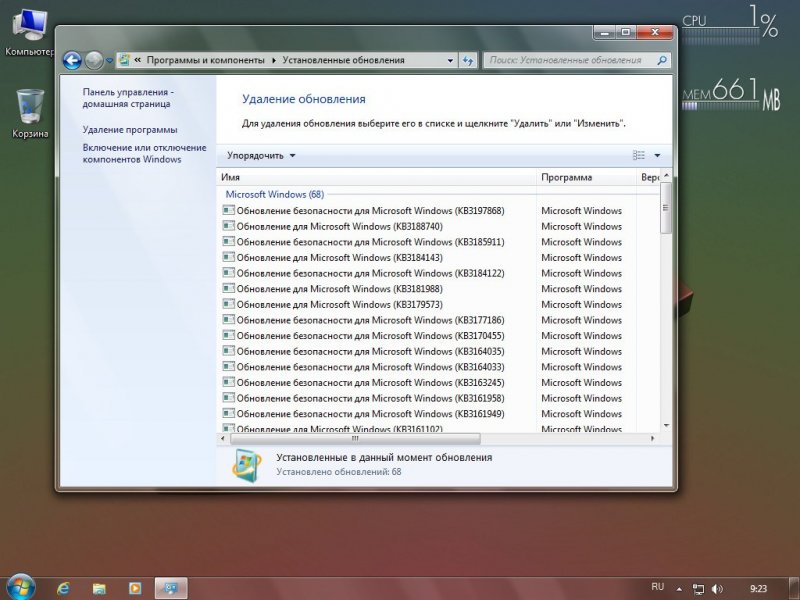Image resolution: width=800 pixels, height=600 pixels.
Task: Select the icon of update KB3181988
Action: click(229, 288)
